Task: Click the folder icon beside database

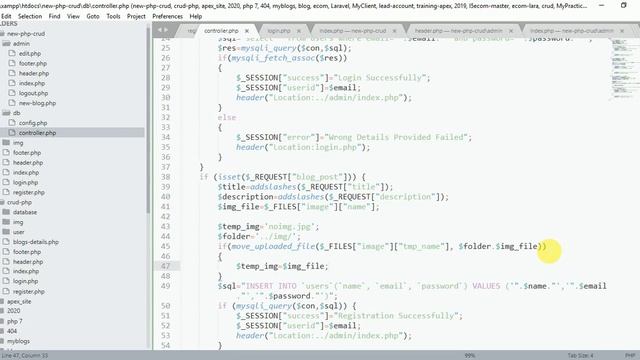Action: pyautogui.click(x=6, y=212)
